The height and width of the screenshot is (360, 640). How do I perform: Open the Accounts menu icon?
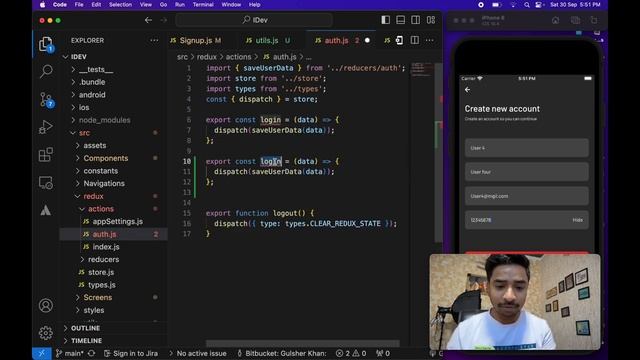pyautogui.click(x=46, y=306)
